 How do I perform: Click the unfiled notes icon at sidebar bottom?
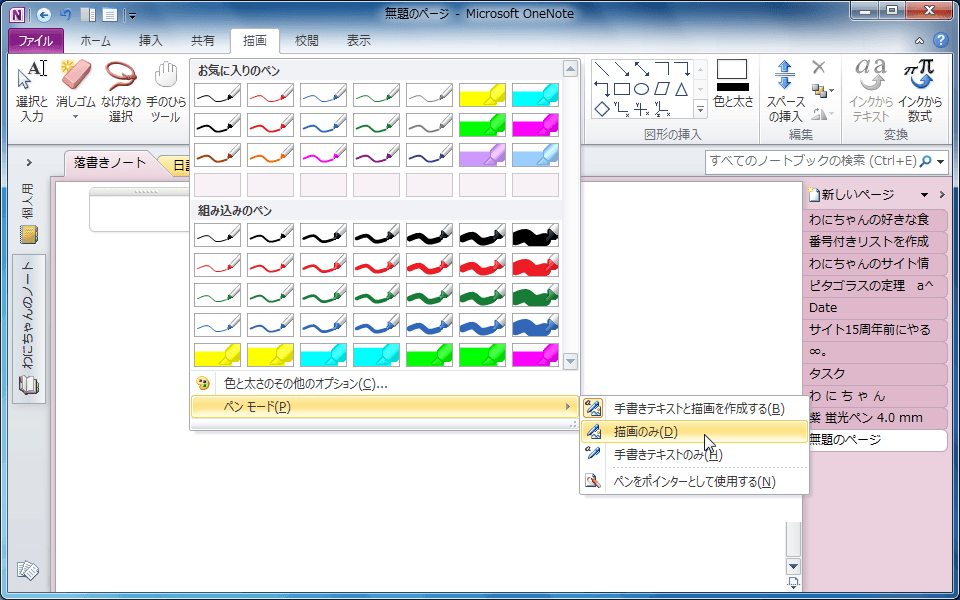coord(28,571)
